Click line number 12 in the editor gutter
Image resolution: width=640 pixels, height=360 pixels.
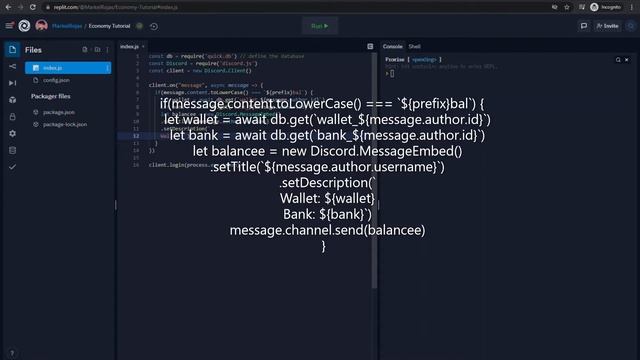[136, 136]
